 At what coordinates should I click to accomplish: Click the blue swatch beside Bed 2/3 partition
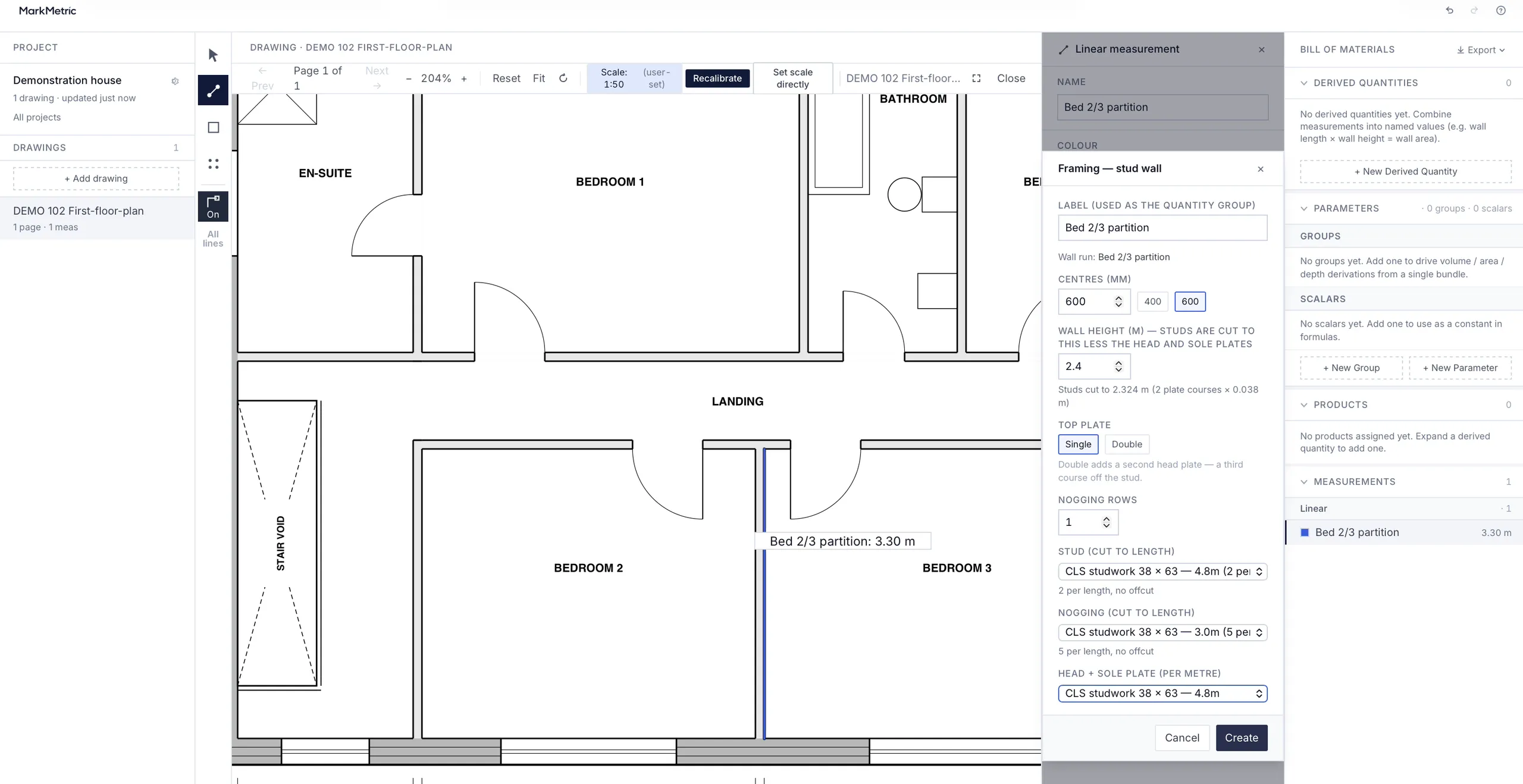point(1305,533)
